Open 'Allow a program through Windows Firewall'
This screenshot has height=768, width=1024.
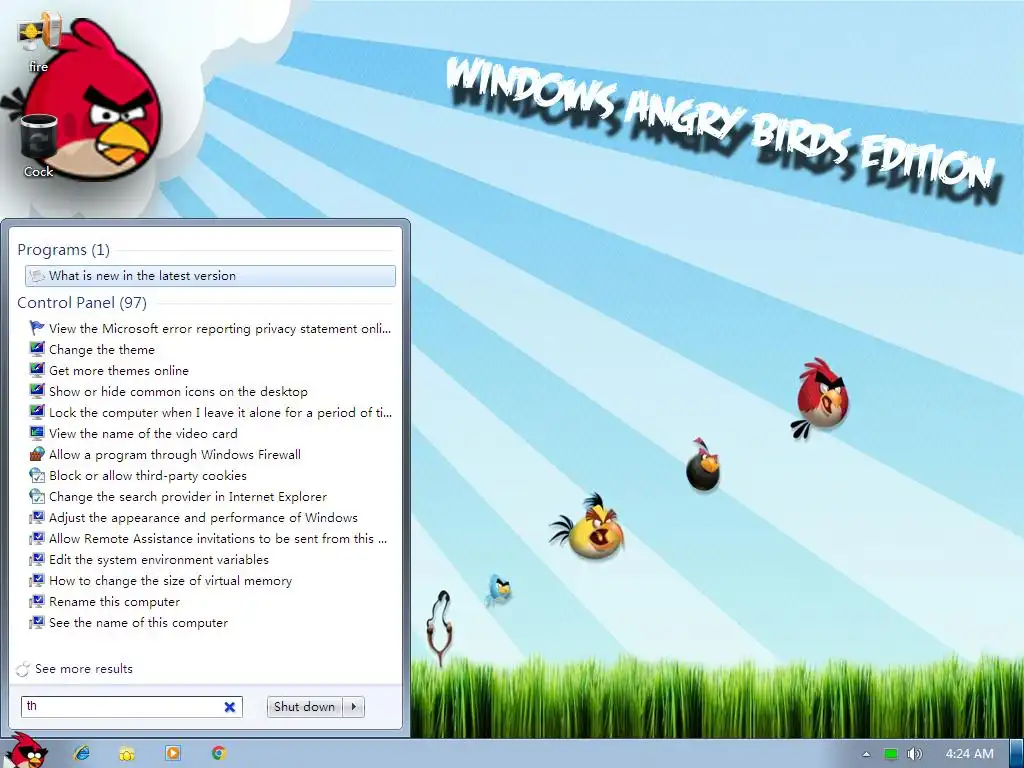click(210, 455)
